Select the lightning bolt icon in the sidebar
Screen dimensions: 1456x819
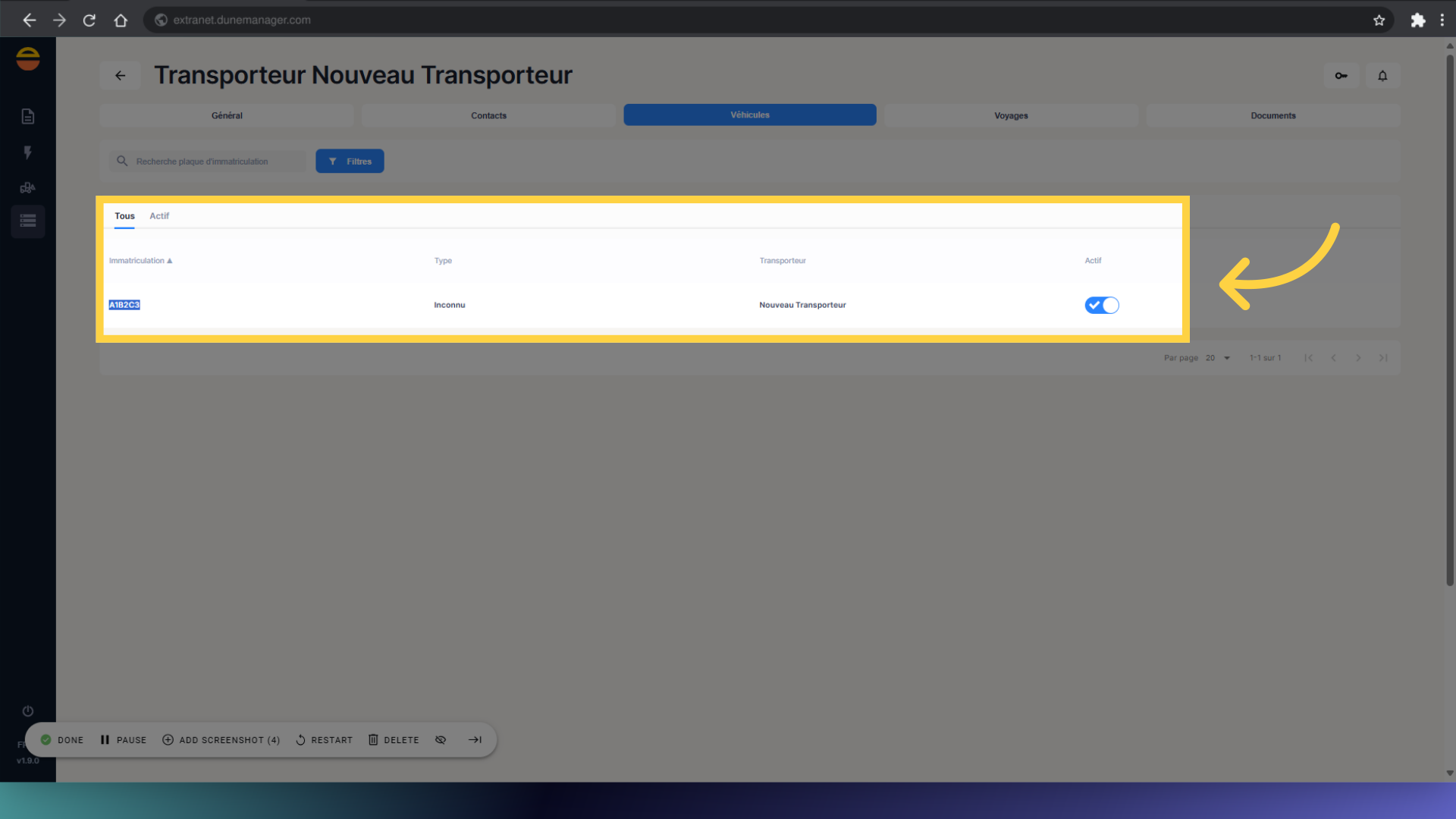tap(27, 152)
